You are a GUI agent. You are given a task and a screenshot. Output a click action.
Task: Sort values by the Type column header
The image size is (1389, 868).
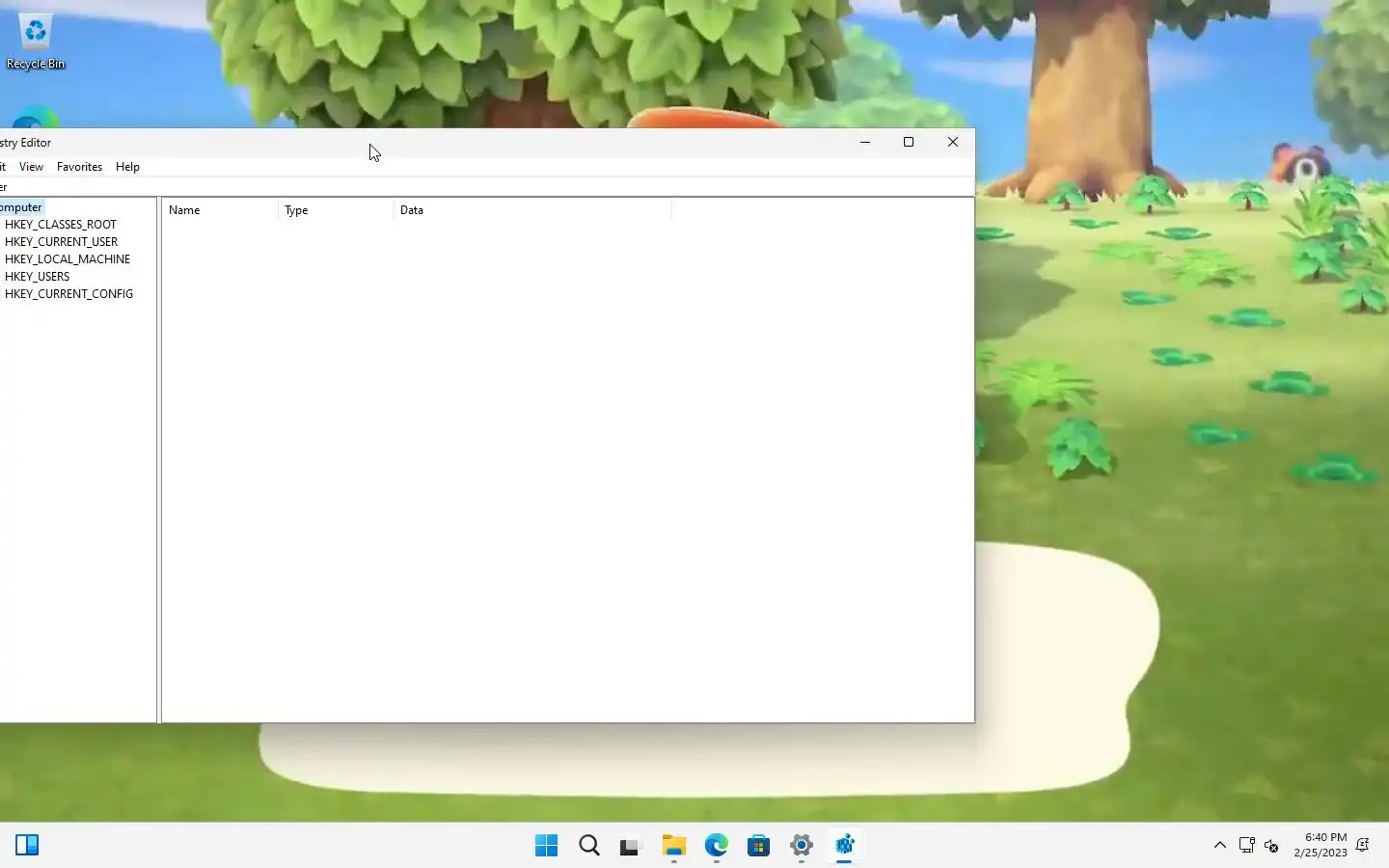[336, 210]
